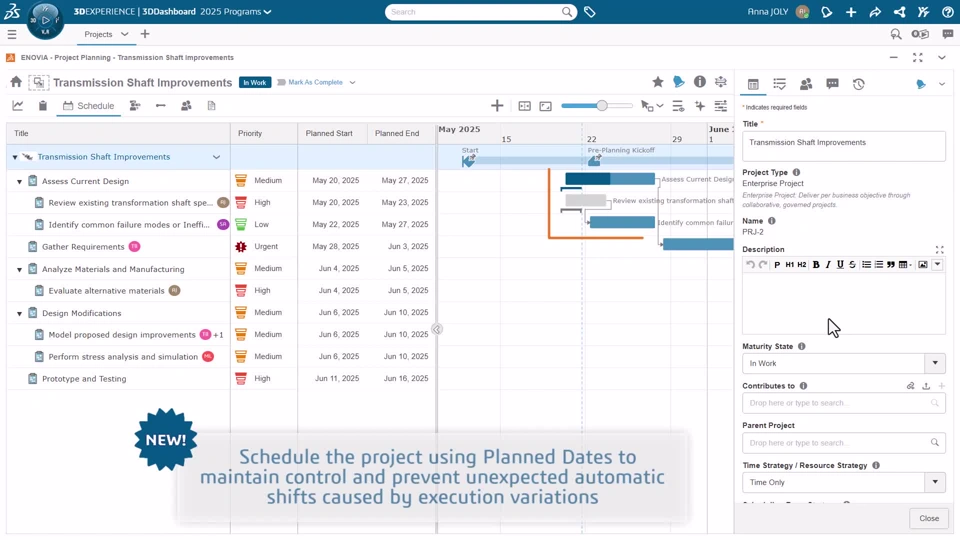Click the home icon beside project title
This screenshot has width=960, height=540.
(16, 82)
